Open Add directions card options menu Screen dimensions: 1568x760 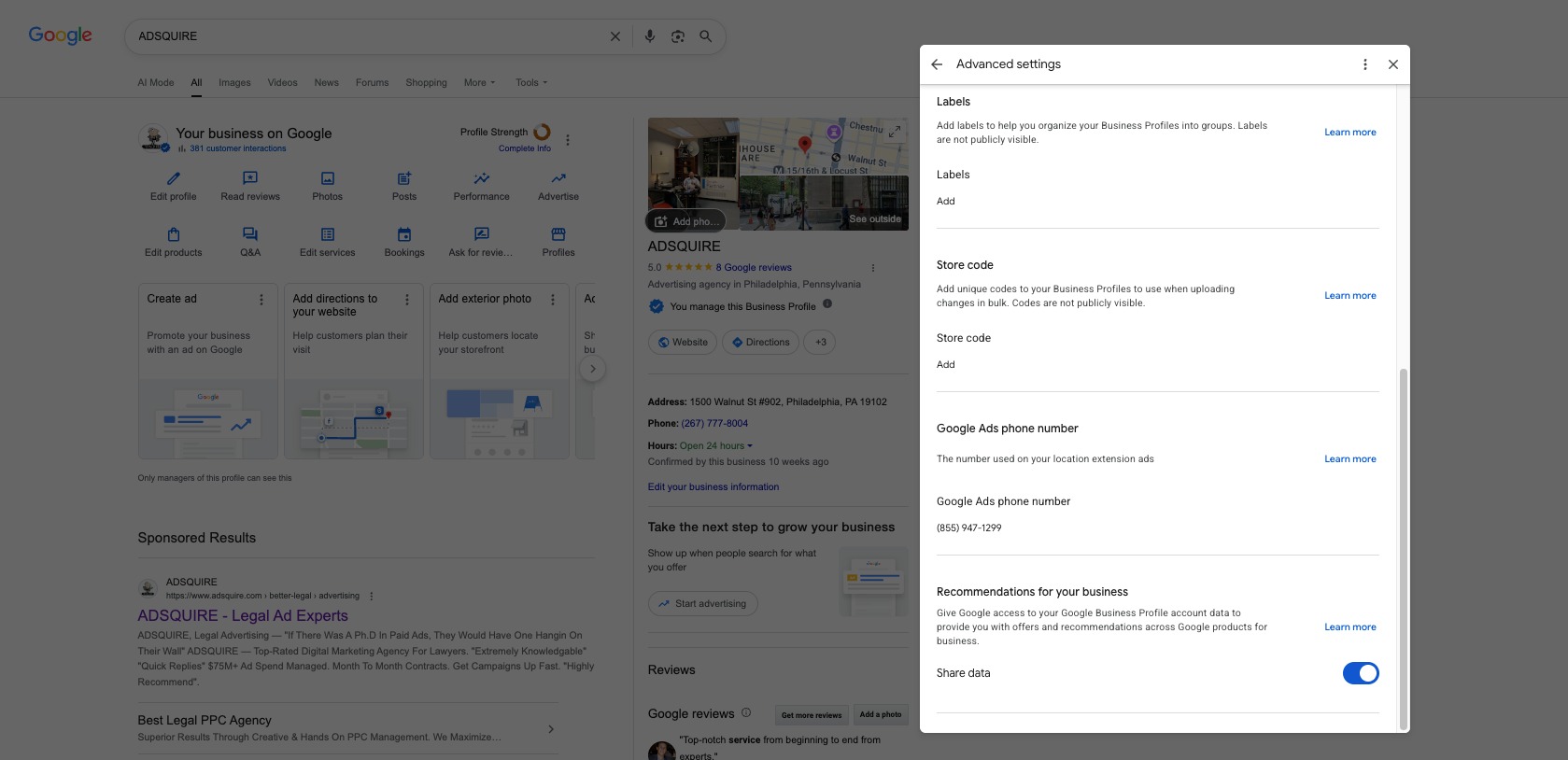pyautogui.click(x=407, y=300)
